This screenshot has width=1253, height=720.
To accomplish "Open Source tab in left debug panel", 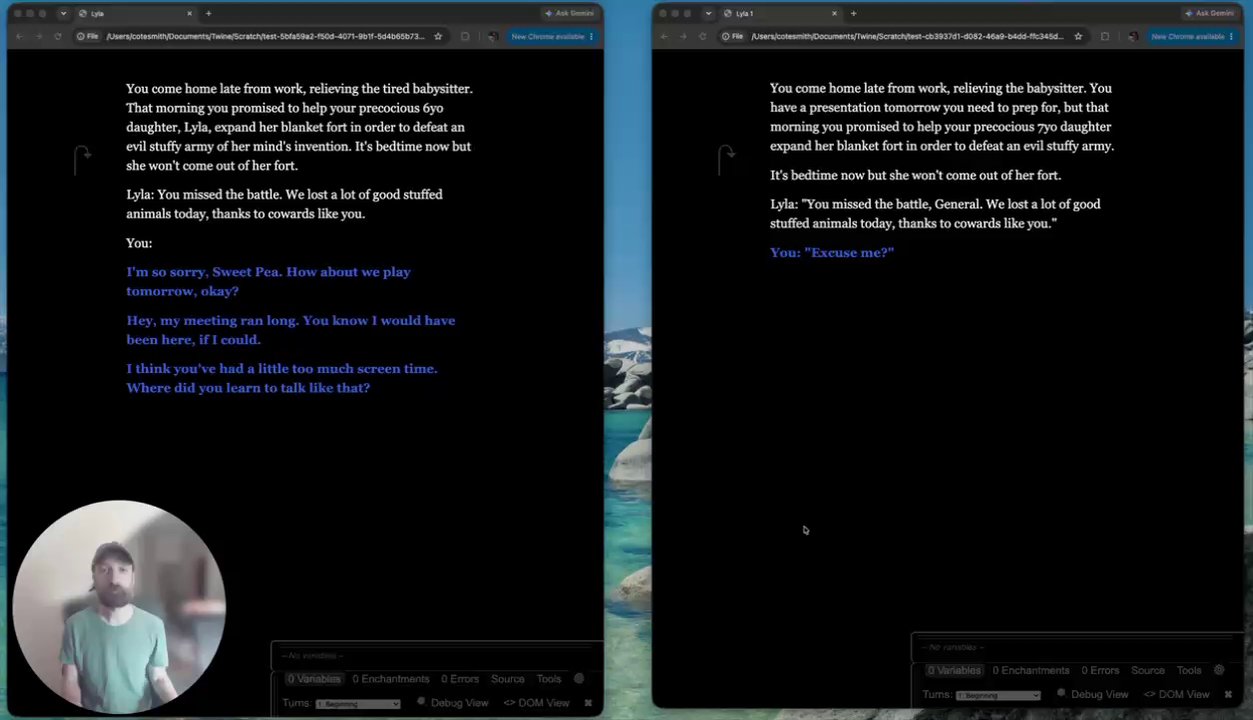I will pyautogui.click(x=508, y=679).
